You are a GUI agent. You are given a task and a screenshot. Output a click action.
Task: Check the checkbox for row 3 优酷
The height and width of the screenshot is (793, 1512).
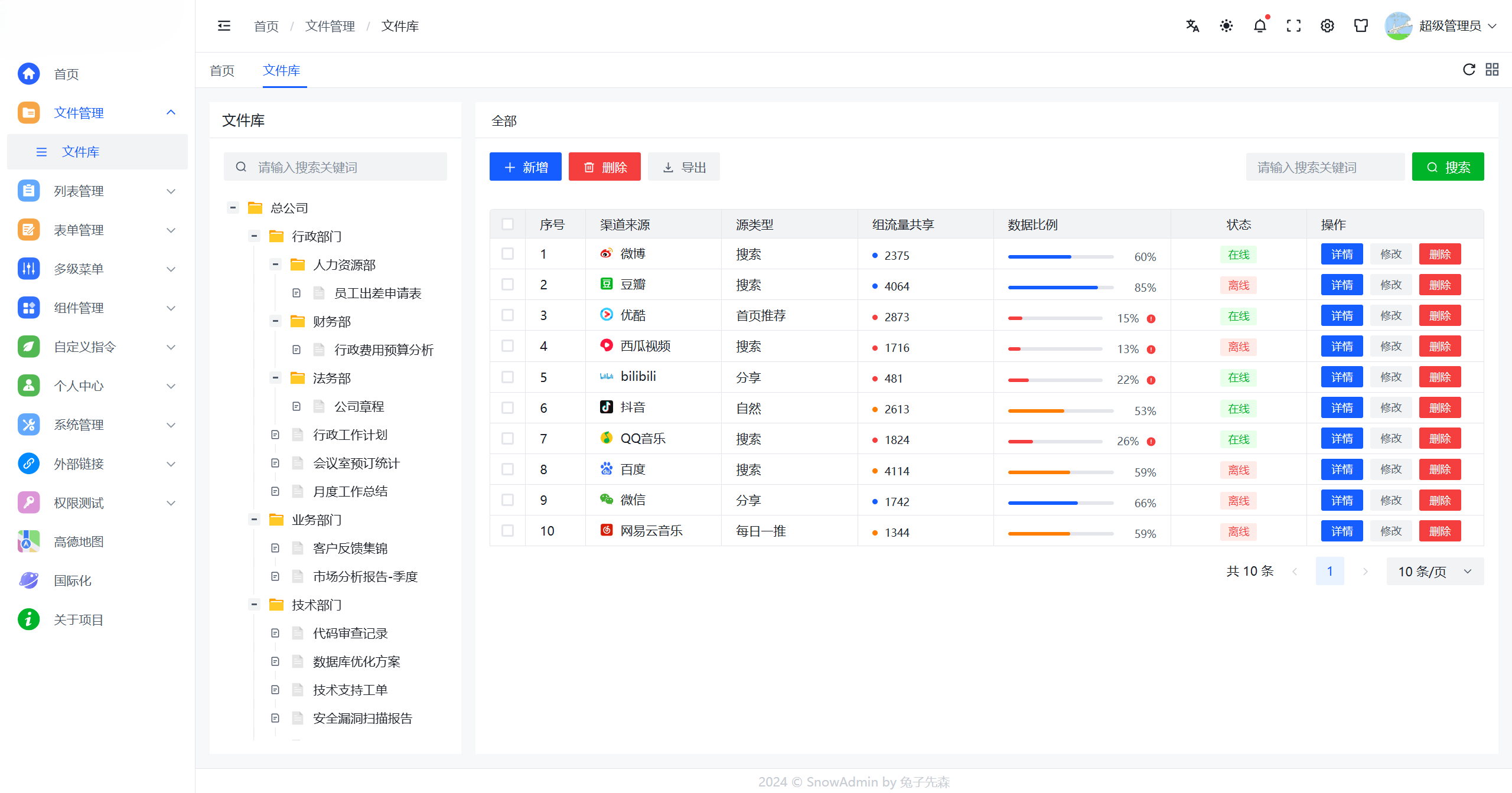507,315
